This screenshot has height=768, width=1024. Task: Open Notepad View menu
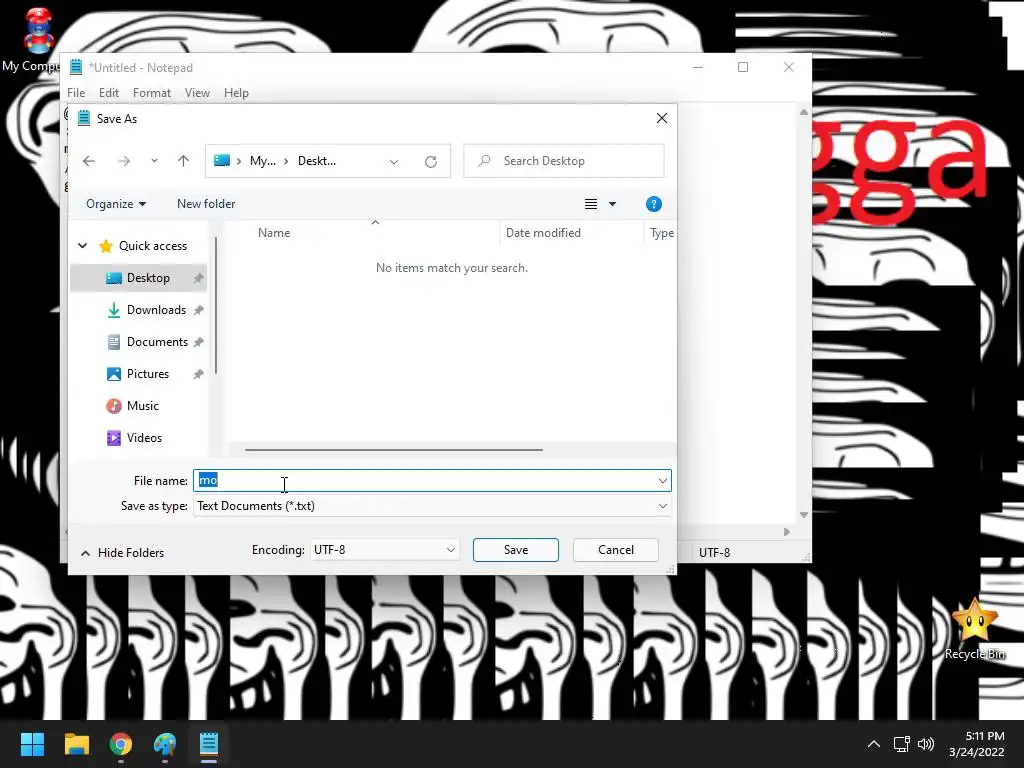coord(197,93)
